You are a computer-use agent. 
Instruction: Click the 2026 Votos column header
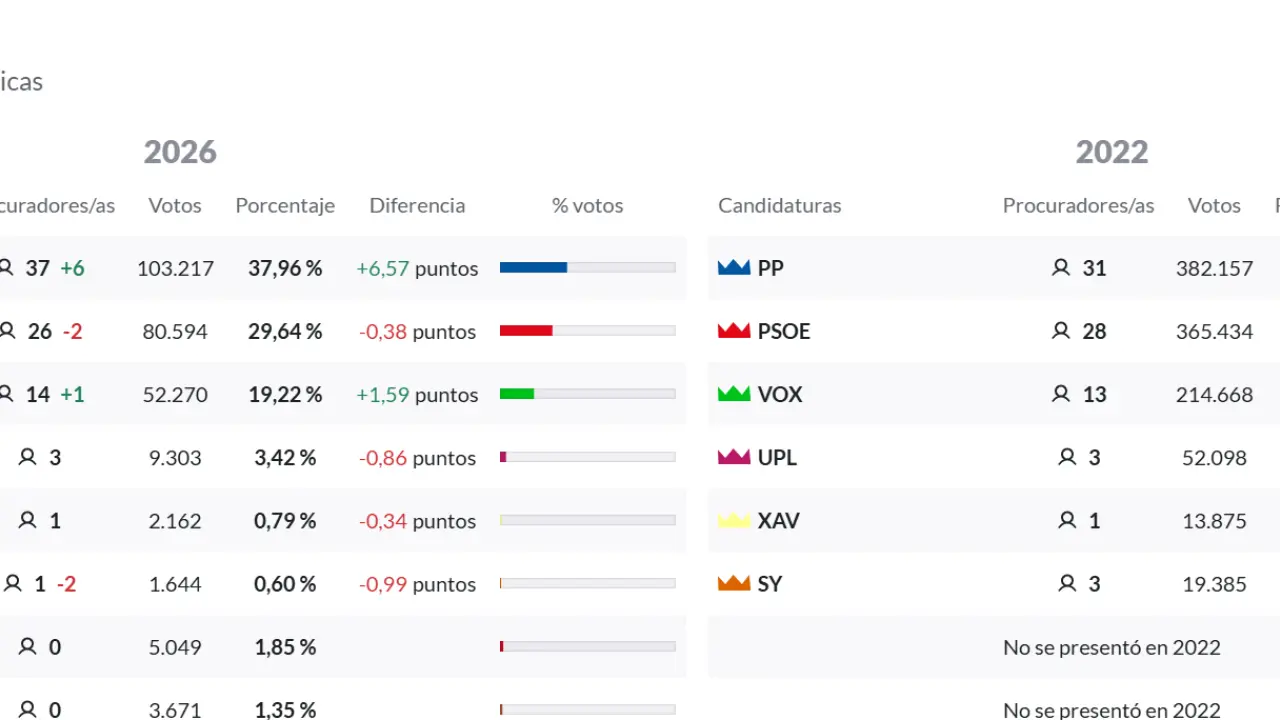(x=175, y=205)
